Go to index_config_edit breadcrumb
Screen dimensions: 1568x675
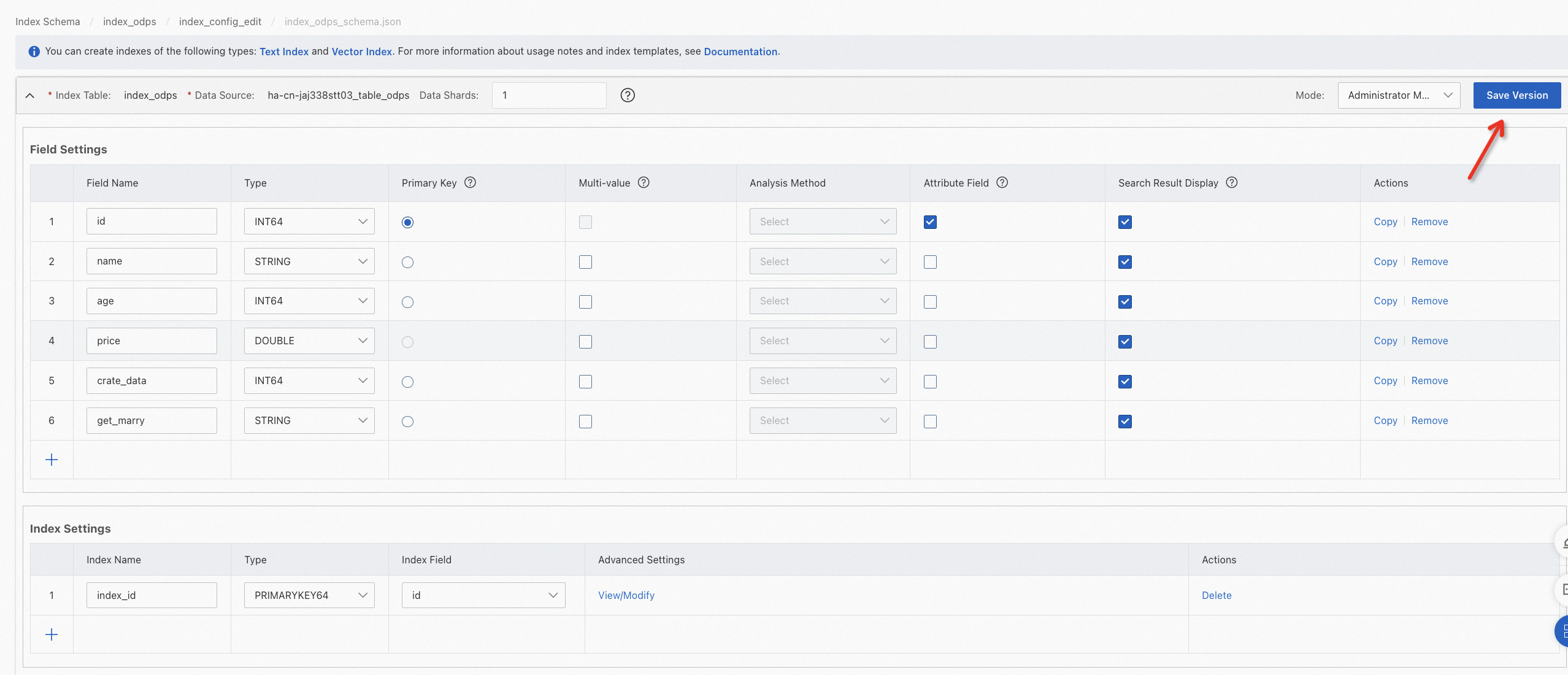220,21
